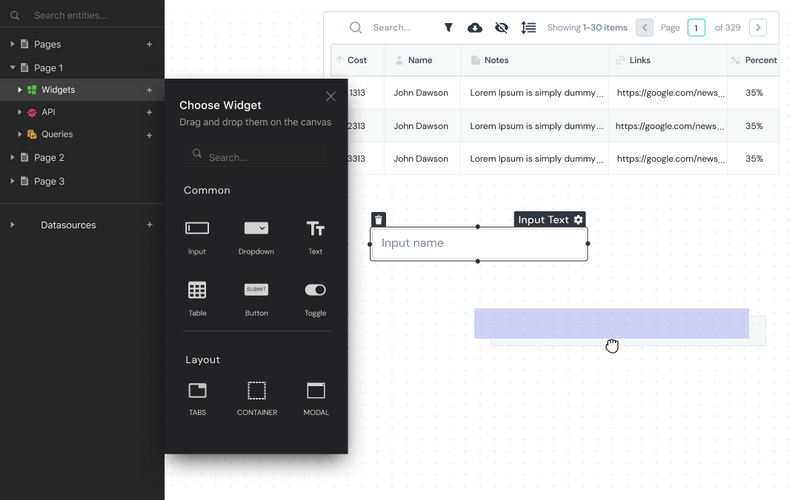Click the page number box
The image size is (800, 500).
(x=696, y=28)
